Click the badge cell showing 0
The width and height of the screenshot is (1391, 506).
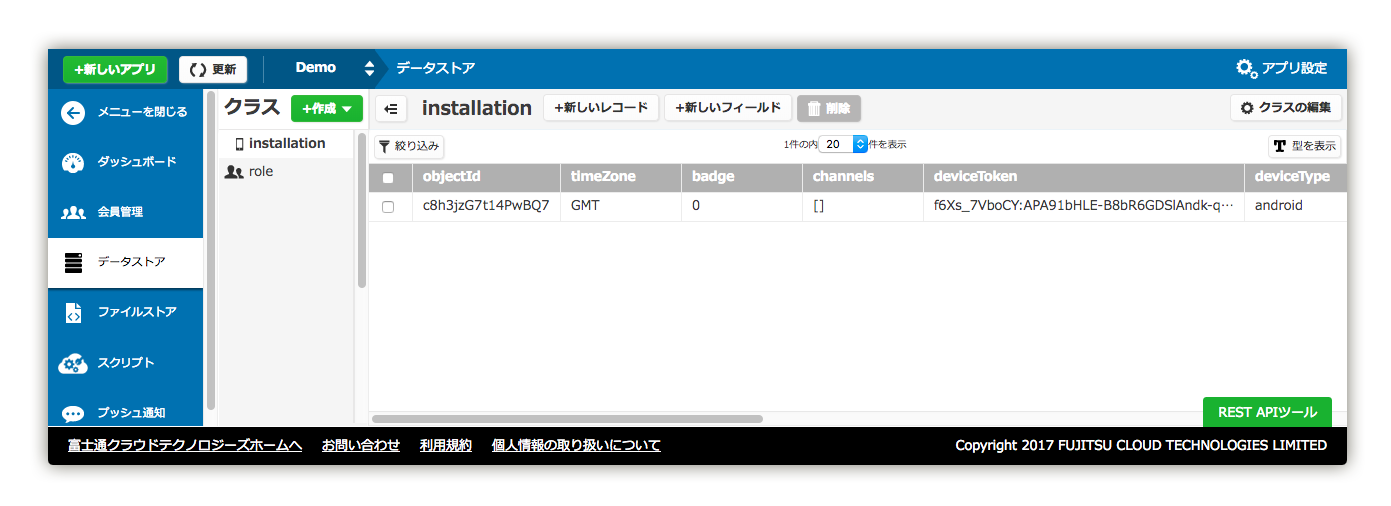coord(742,206)
